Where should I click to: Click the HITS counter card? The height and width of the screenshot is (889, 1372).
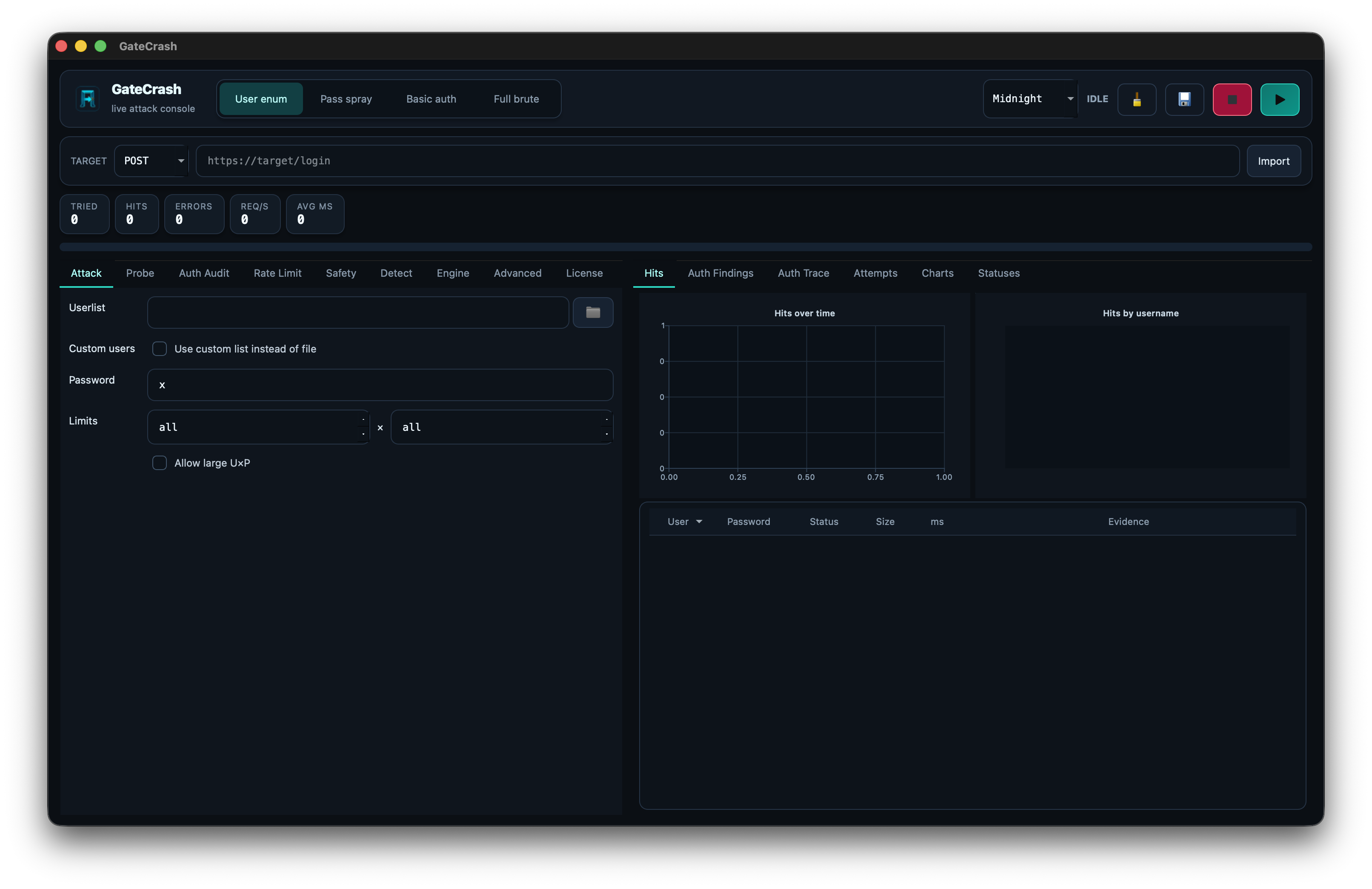point(137,214)
